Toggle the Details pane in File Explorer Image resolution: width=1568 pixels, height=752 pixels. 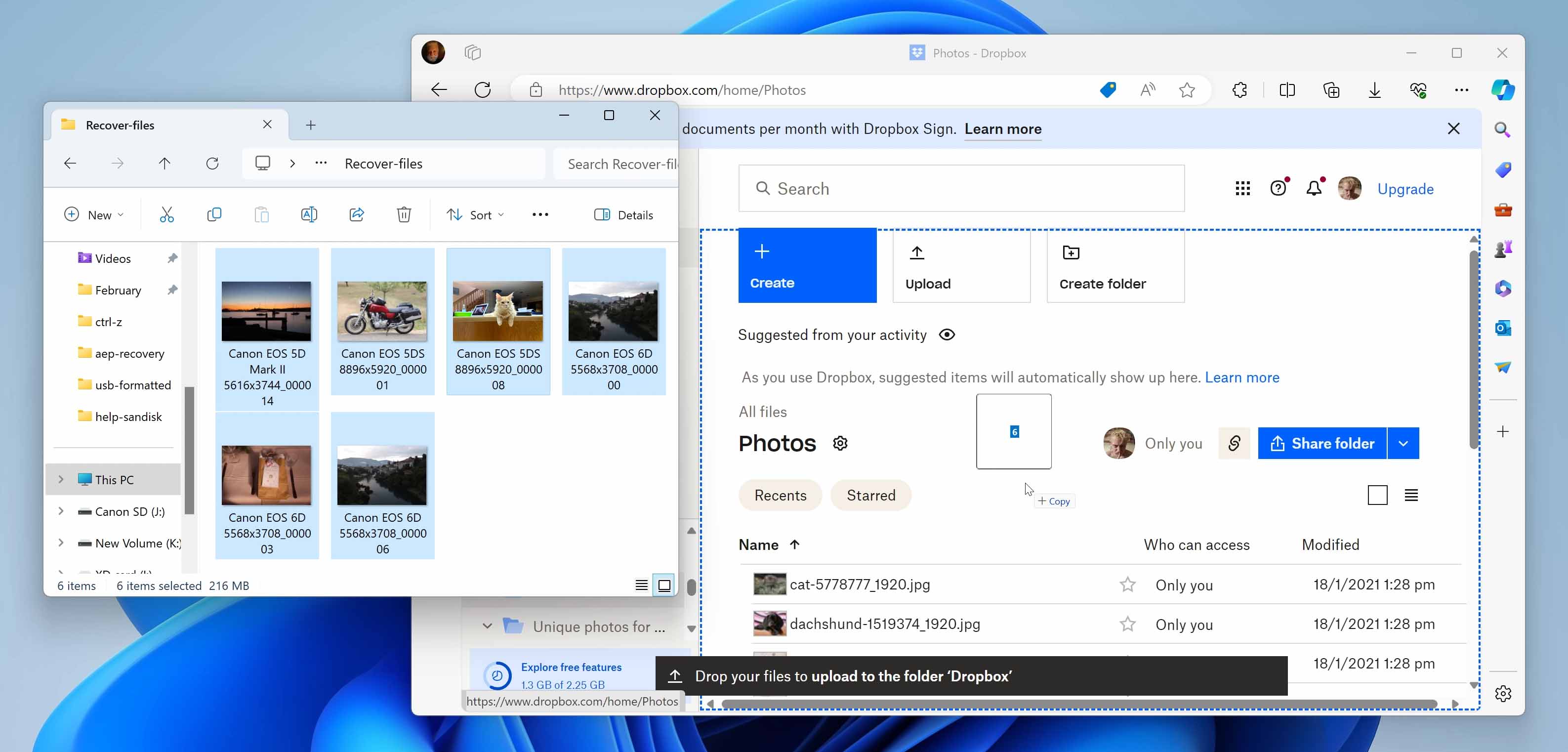click(x=623, y=215)
